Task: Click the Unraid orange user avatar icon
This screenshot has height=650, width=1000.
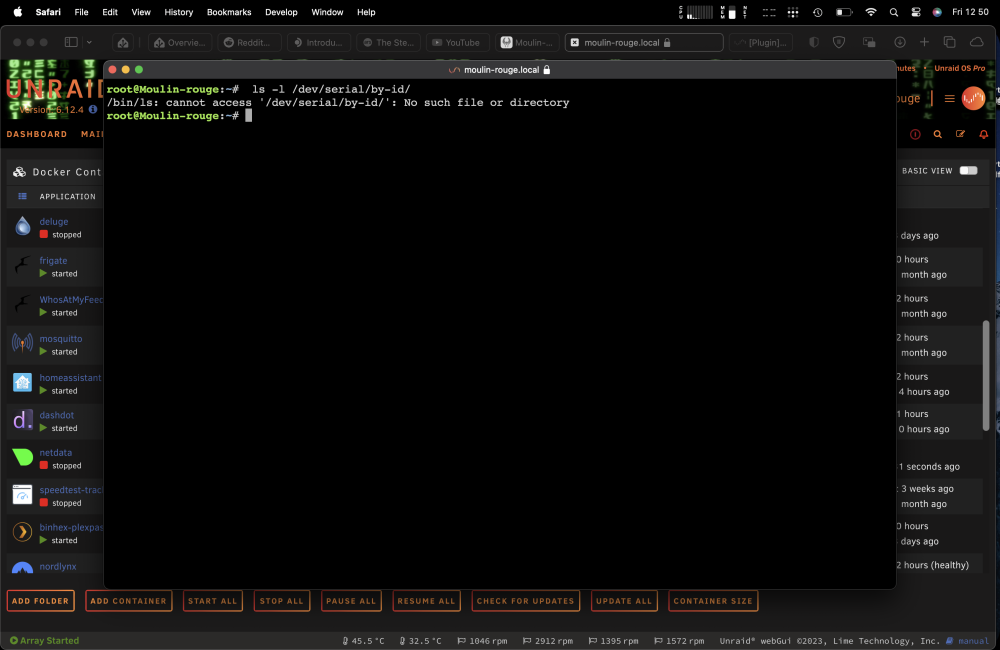Action: [x=973, y=98]
